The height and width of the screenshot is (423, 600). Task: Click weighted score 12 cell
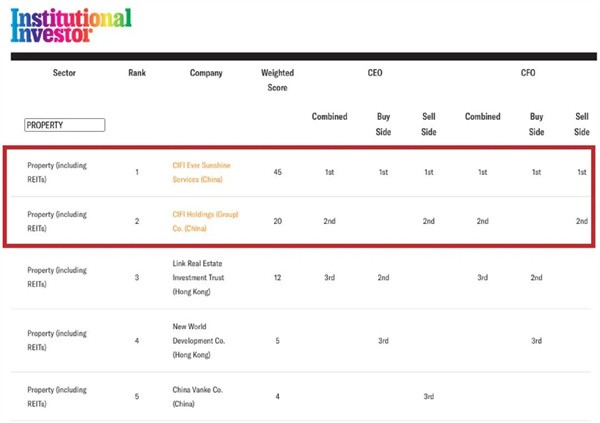point(277,277)
